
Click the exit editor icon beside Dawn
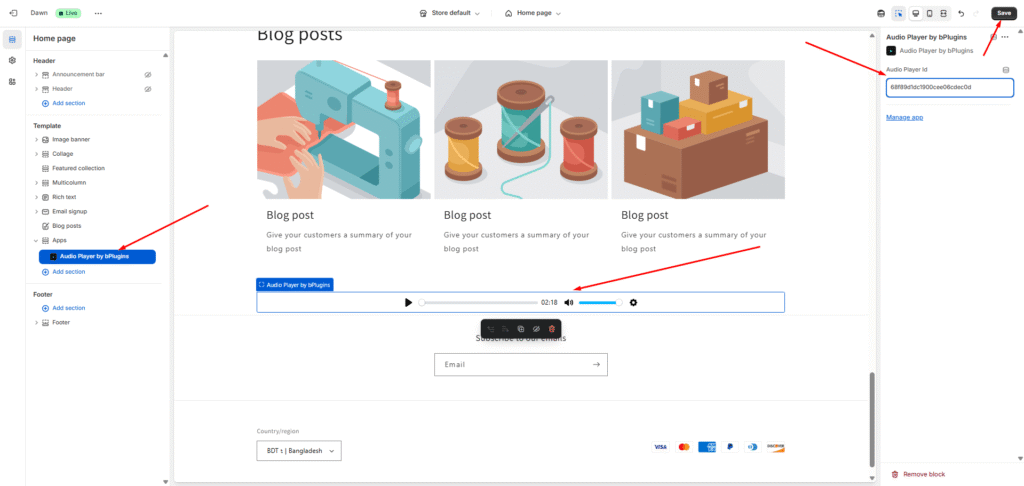tap(12, 13)
